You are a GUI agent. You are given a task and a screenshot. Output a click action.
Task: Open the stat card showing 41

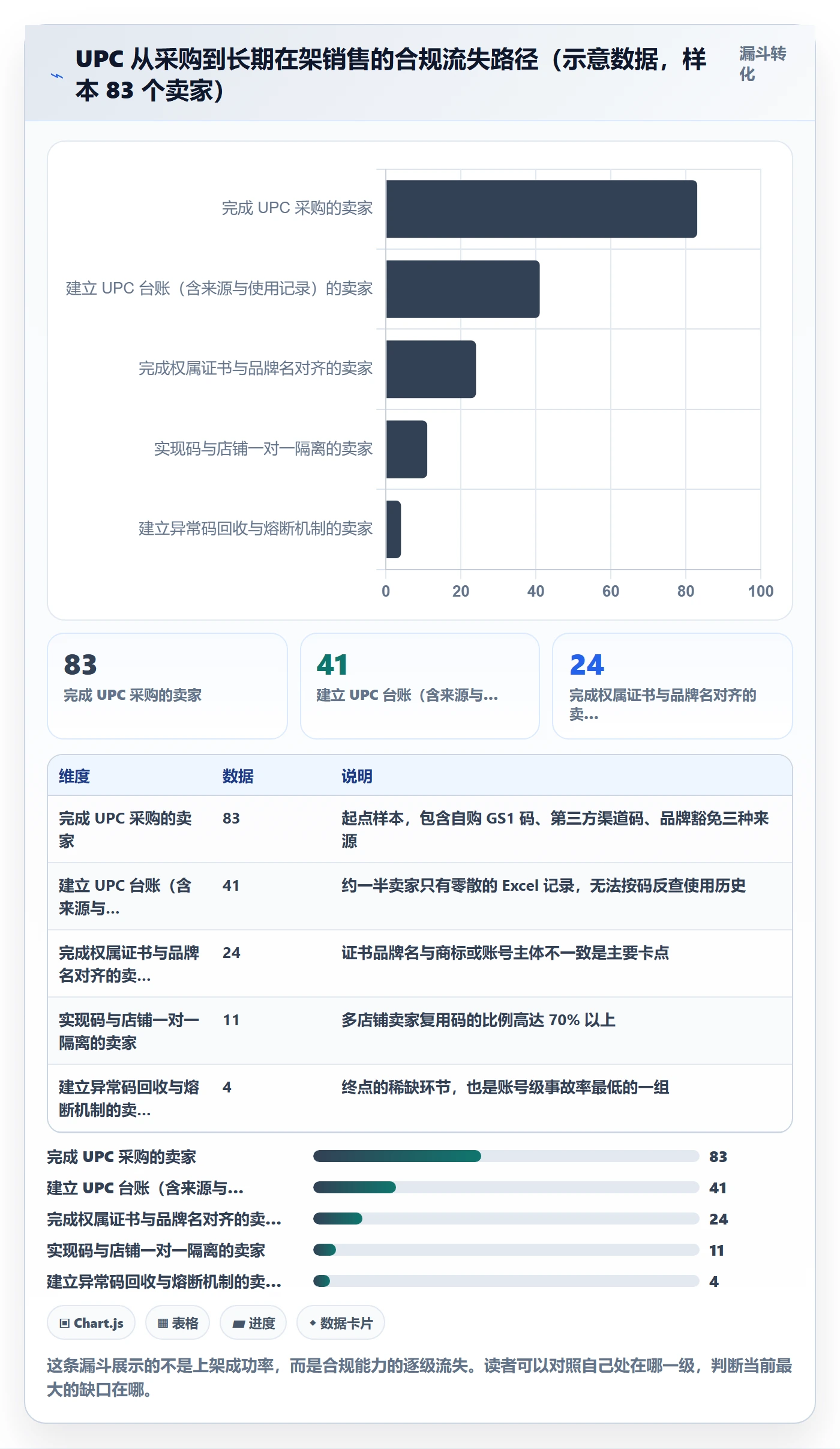click(420, 686)
